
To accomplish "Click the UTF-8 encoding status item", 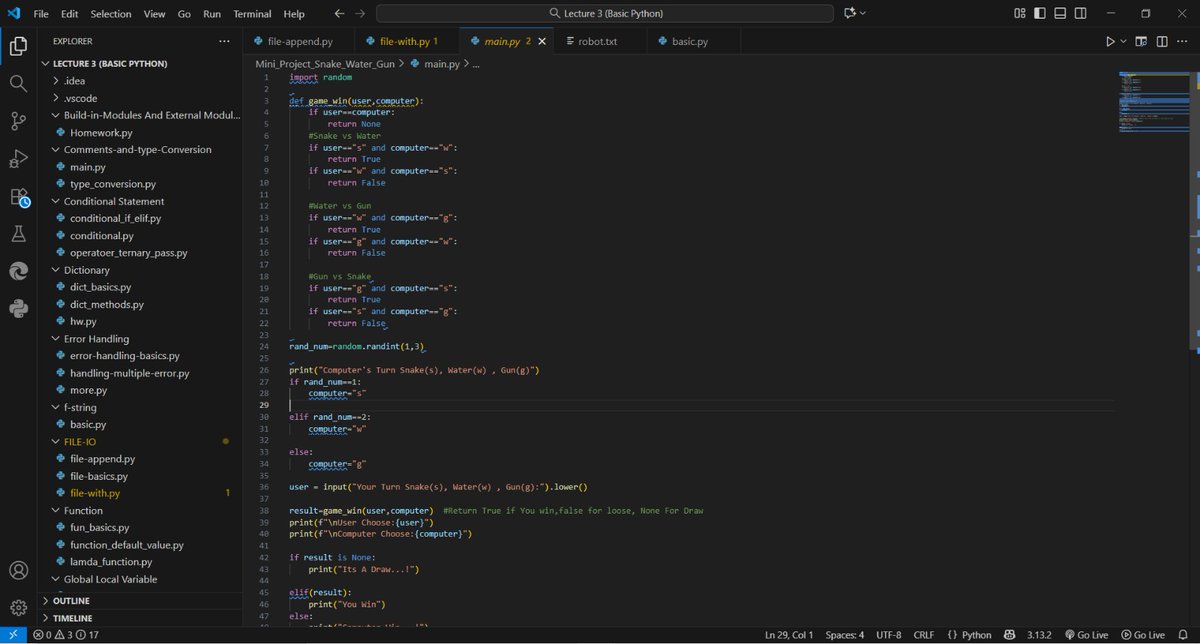I will 888,635.
